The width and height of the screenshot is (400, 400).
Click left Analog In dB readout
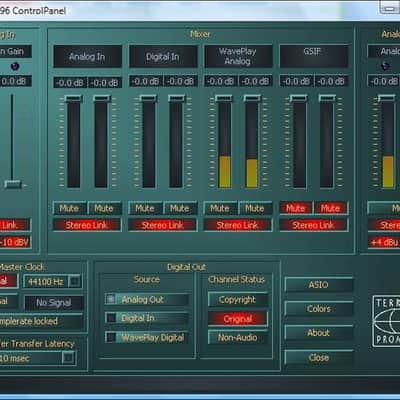(x=70, y=83)
